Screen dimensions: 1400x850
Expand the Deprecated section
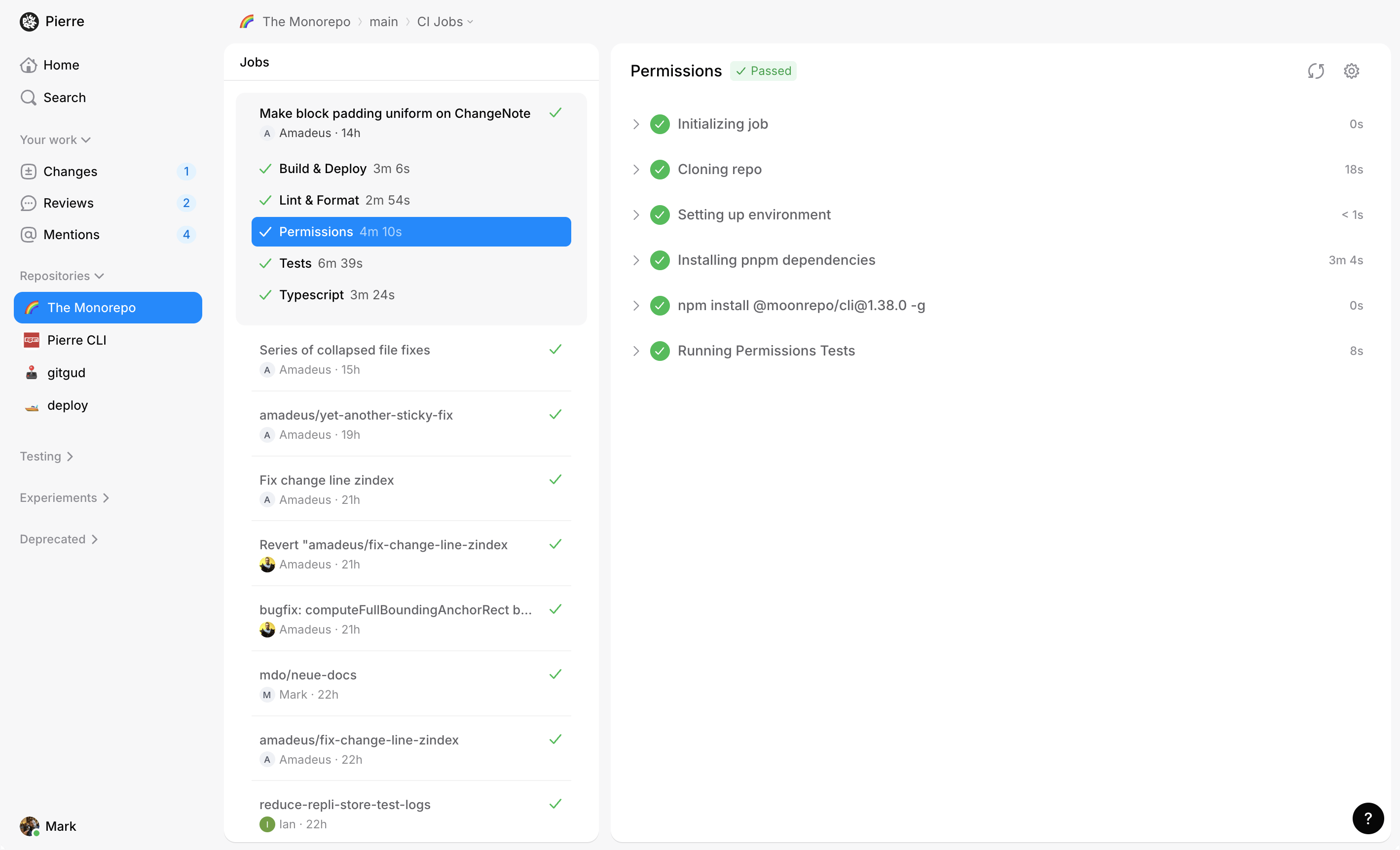pyautogui.click(x=59, y=539)
